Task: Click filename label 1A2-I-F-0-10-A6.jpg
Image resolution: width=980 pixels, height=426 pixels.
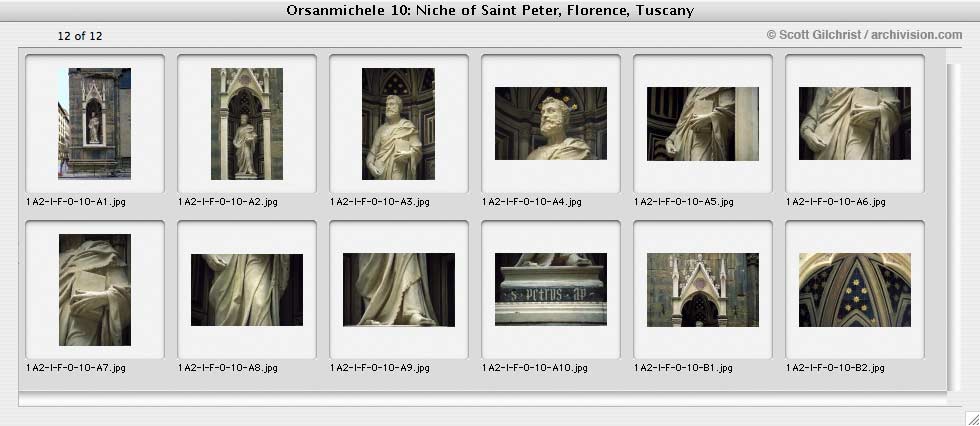Action: 835,202
